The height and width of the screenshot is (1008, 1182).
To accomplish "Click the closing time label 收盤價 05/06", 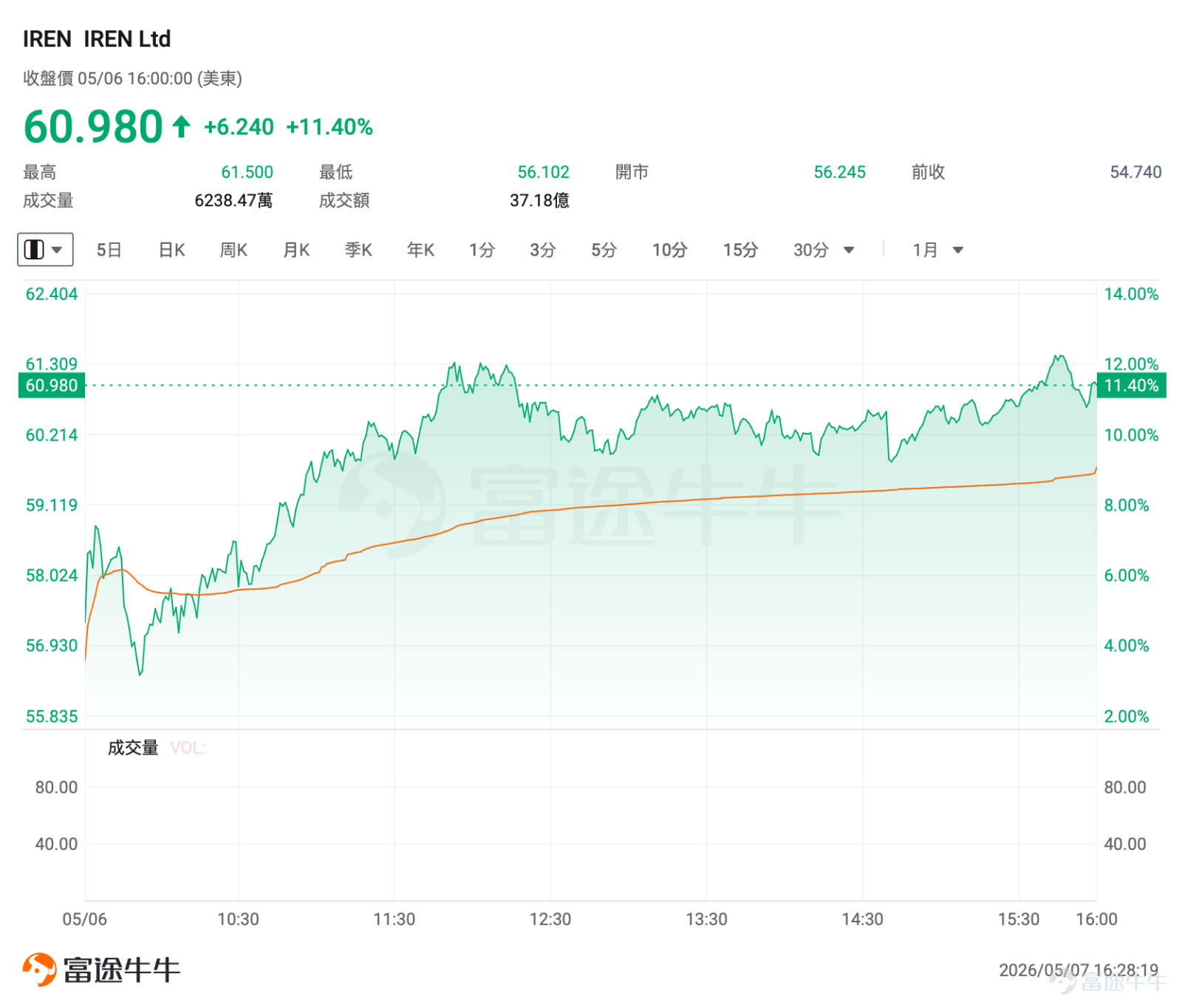I will (x=132, y=78).
